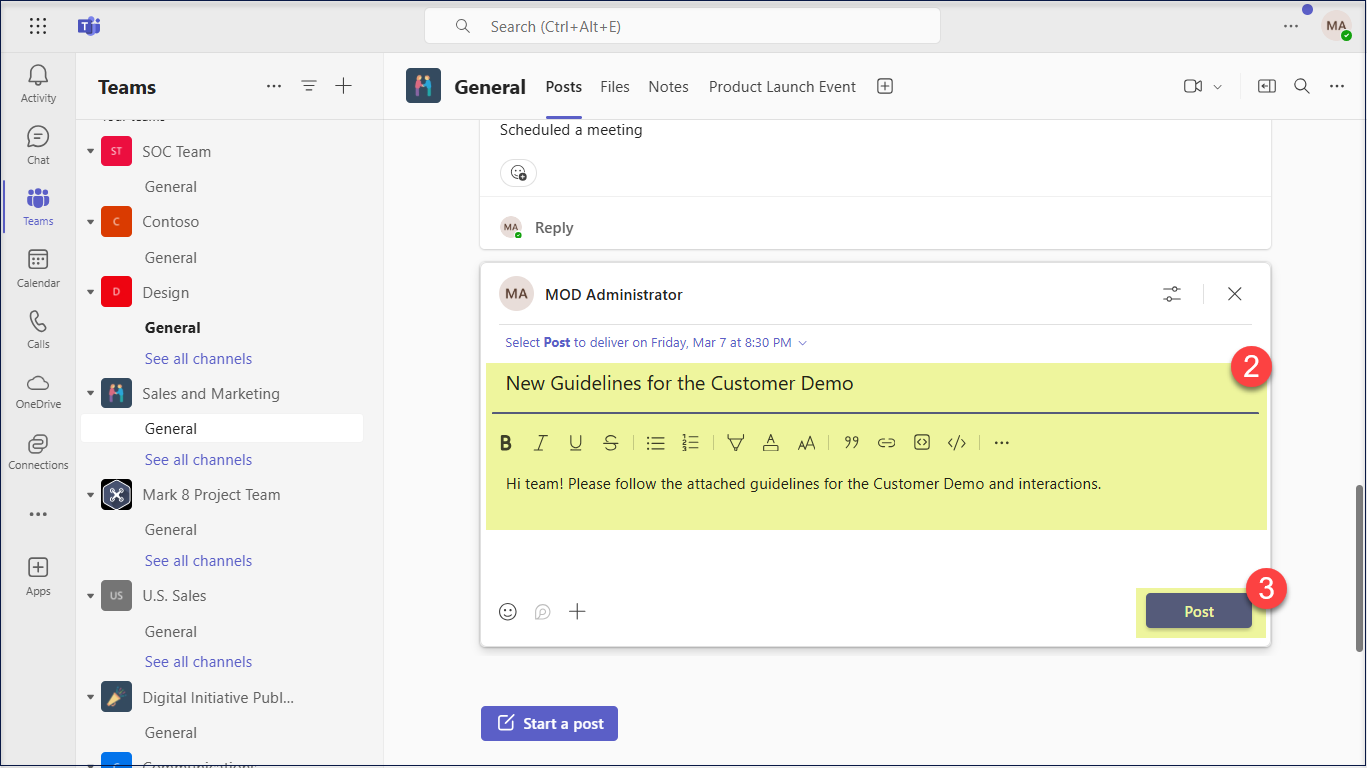Image resolution: width=1367 pixels, height=768 pixels.
Task: Open post settings options icon
Action: pyautogui.click(x=1172, y=294)
